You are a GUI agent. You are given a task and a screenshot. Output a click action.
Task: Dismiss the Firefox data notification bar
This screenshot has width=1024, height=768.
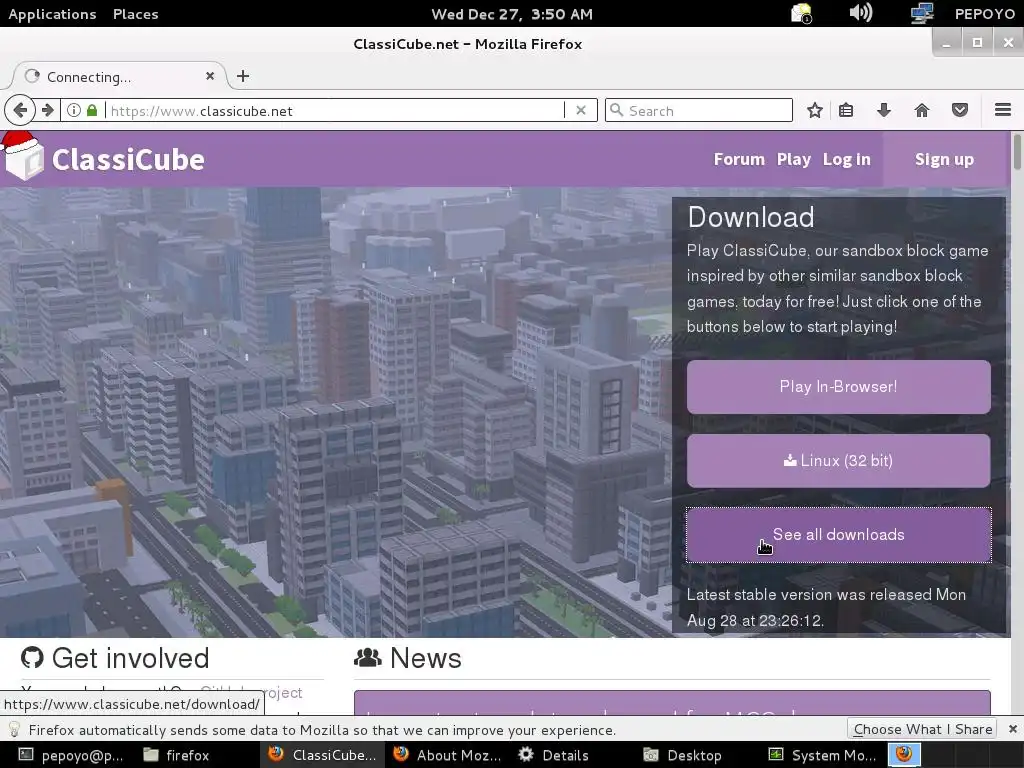(x=1012, y=729)
